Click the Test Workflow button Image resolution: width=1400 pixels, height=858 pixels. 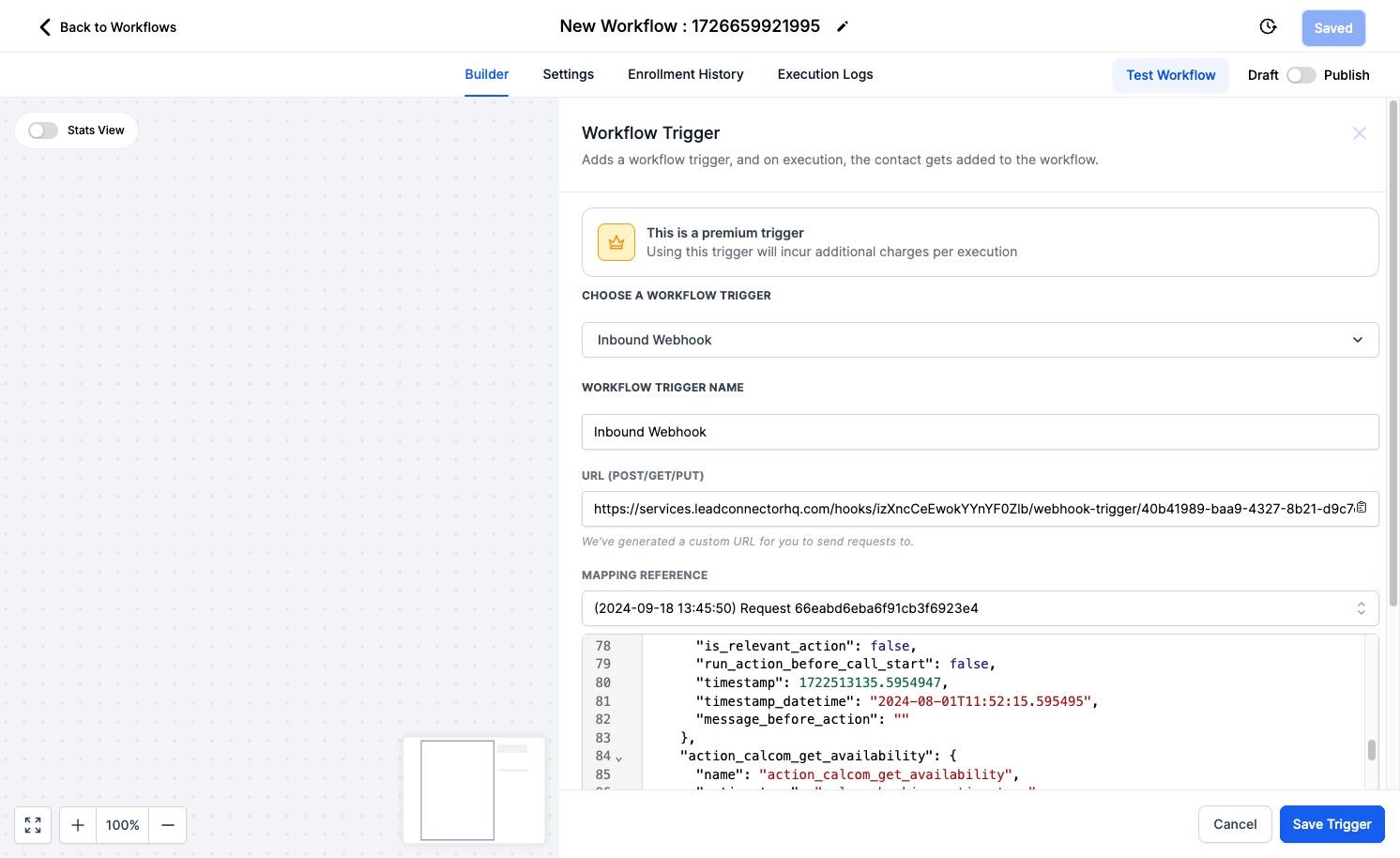(1170, 75)
